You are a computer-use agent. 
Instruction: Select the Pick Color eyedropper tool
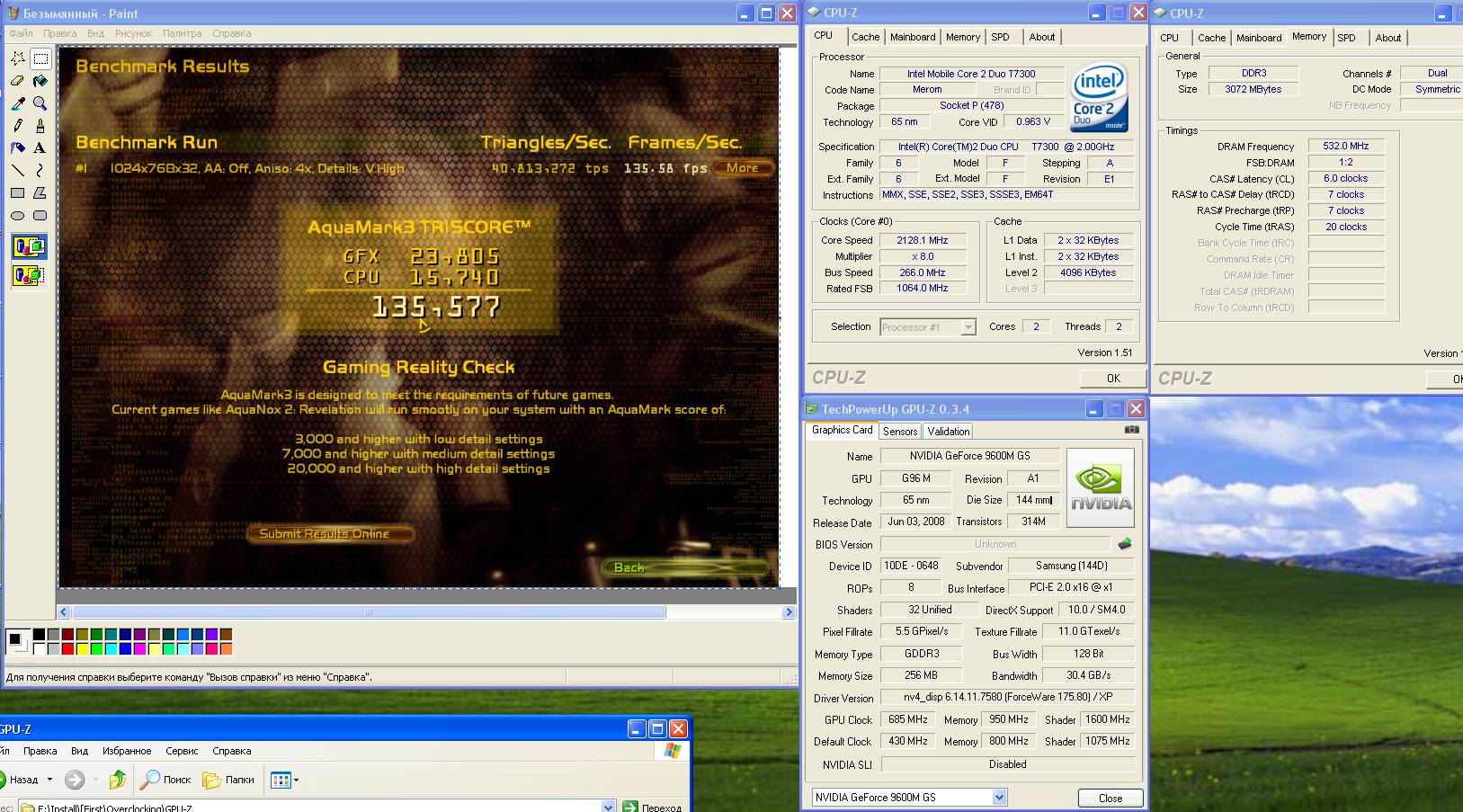[17, 103]
